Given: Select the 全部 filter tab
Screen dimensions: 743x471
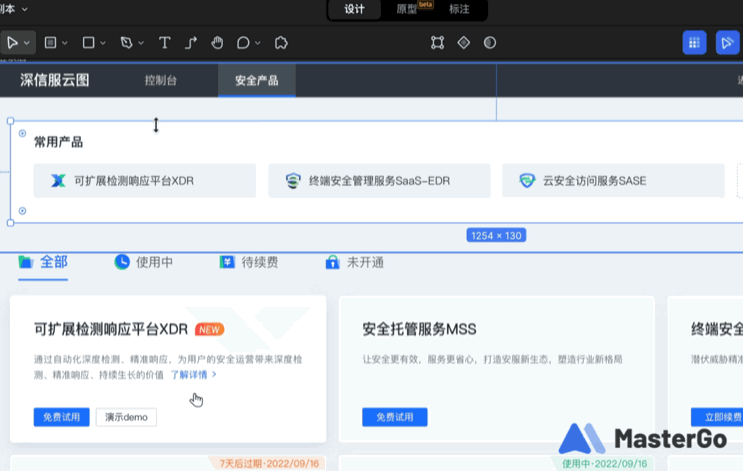Looking at the screenshot, I should (x=43, y=262).
